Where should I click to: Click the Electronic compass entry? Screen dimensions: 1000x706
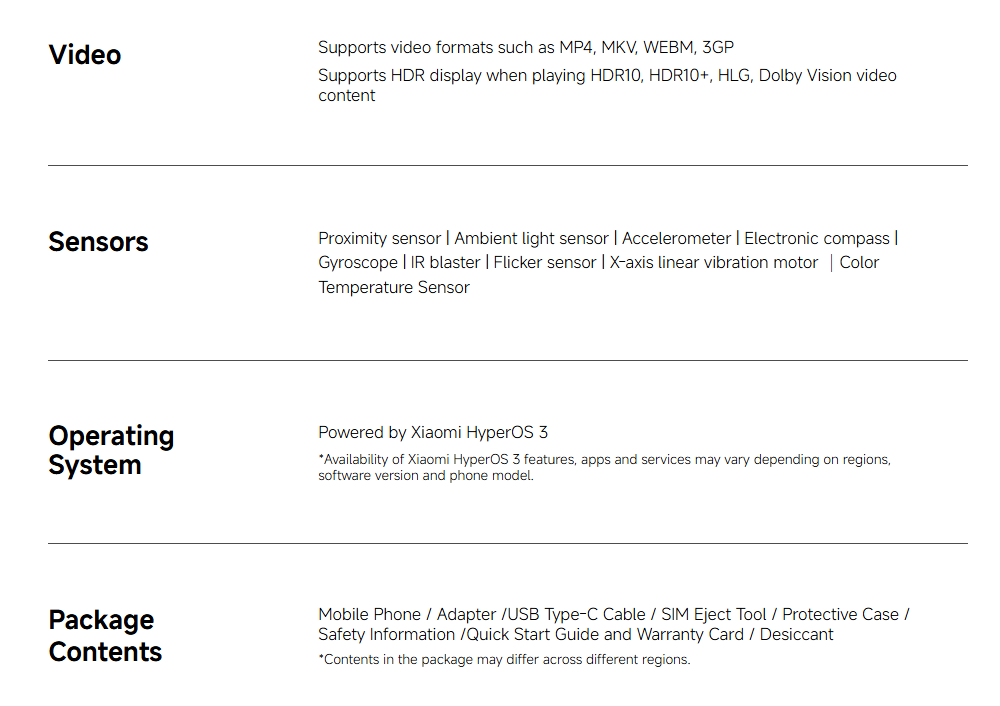tap(816, 238)
